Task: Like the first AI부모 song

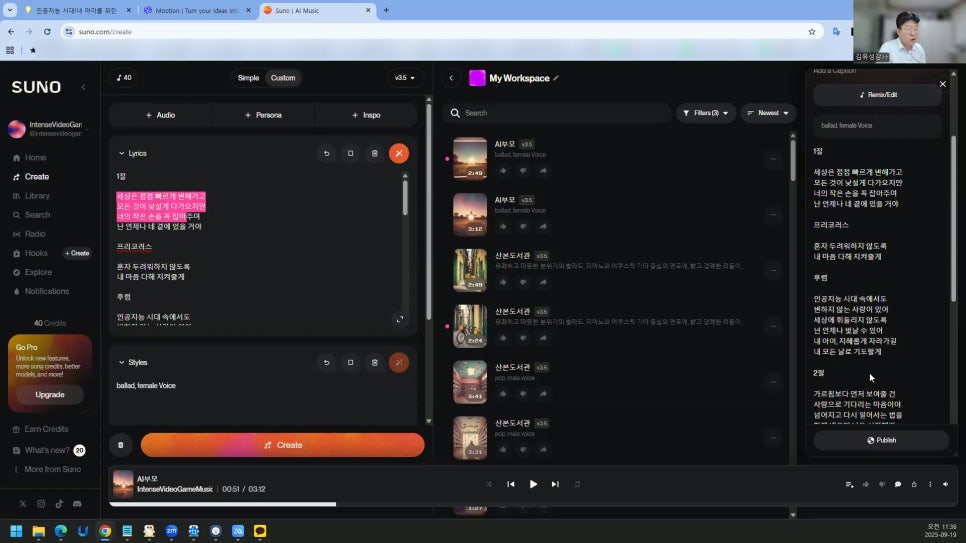Action: (x=503, y=171)
